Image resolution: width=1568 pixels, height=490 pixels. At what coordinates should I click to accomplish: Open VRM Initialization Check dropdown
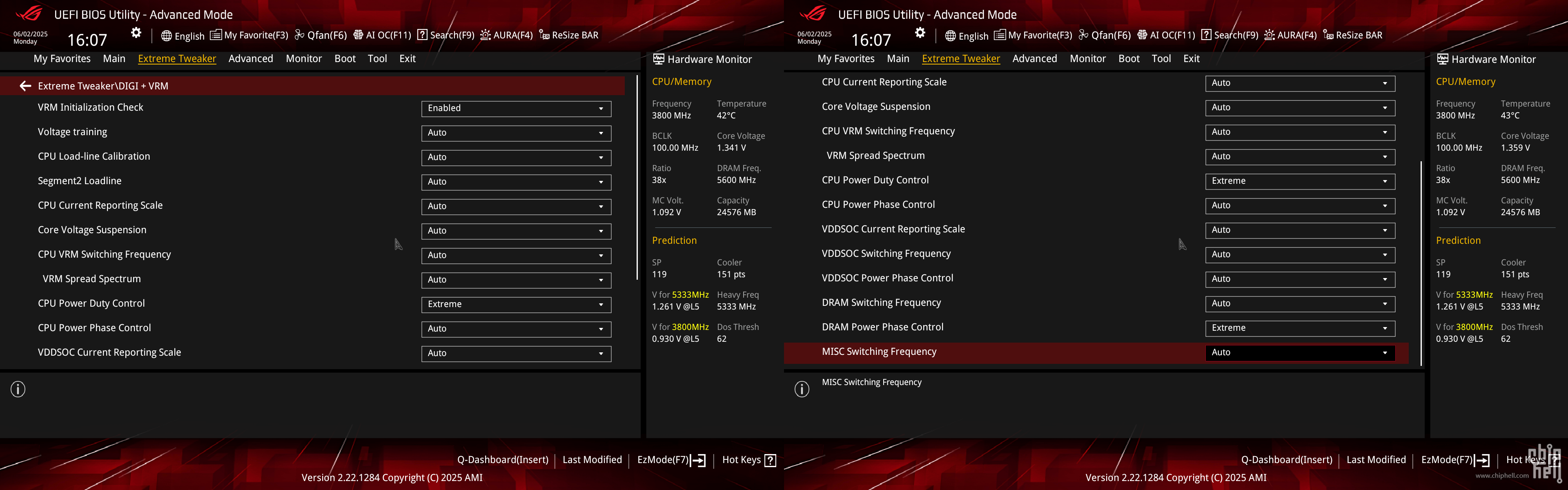516,108
